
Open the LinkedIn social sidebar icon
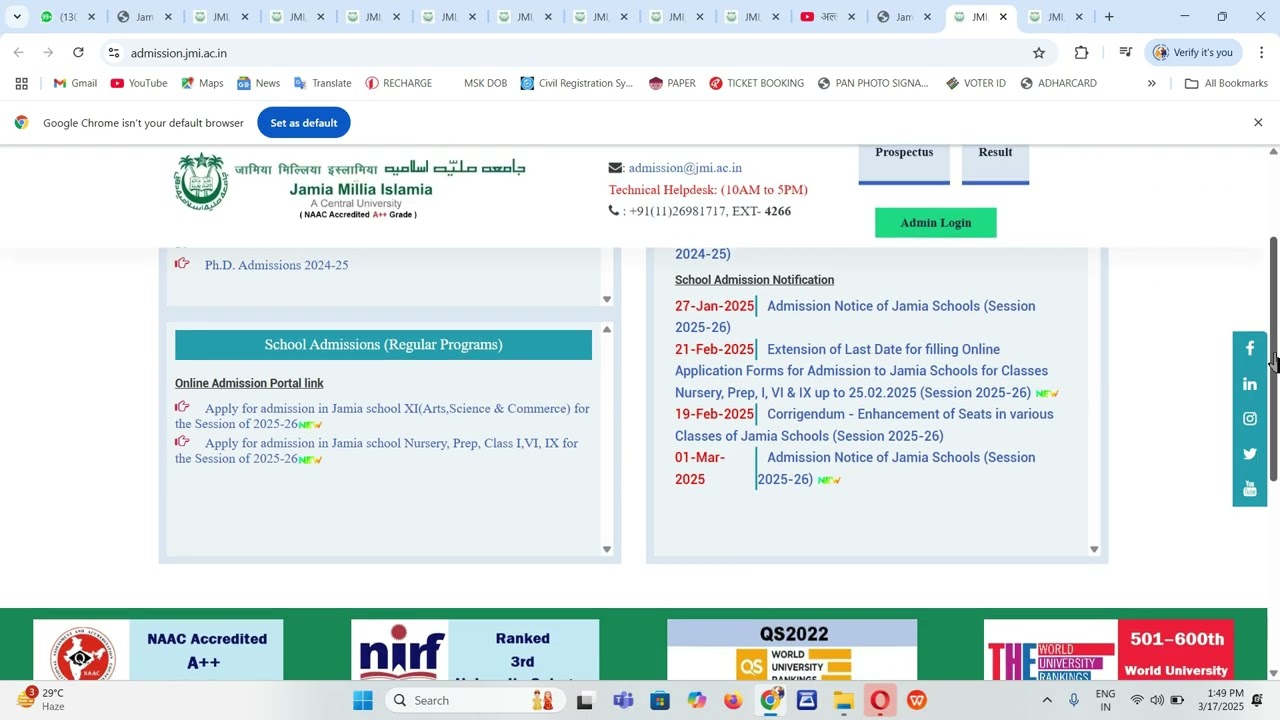click(x=1249, y=384)
